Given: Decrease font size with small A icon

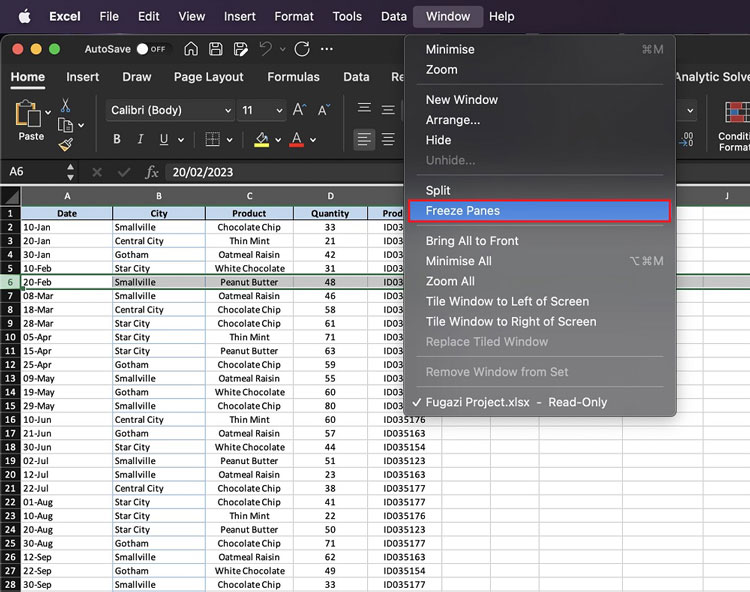Looking at the screenshot, I should click(324, 110).
